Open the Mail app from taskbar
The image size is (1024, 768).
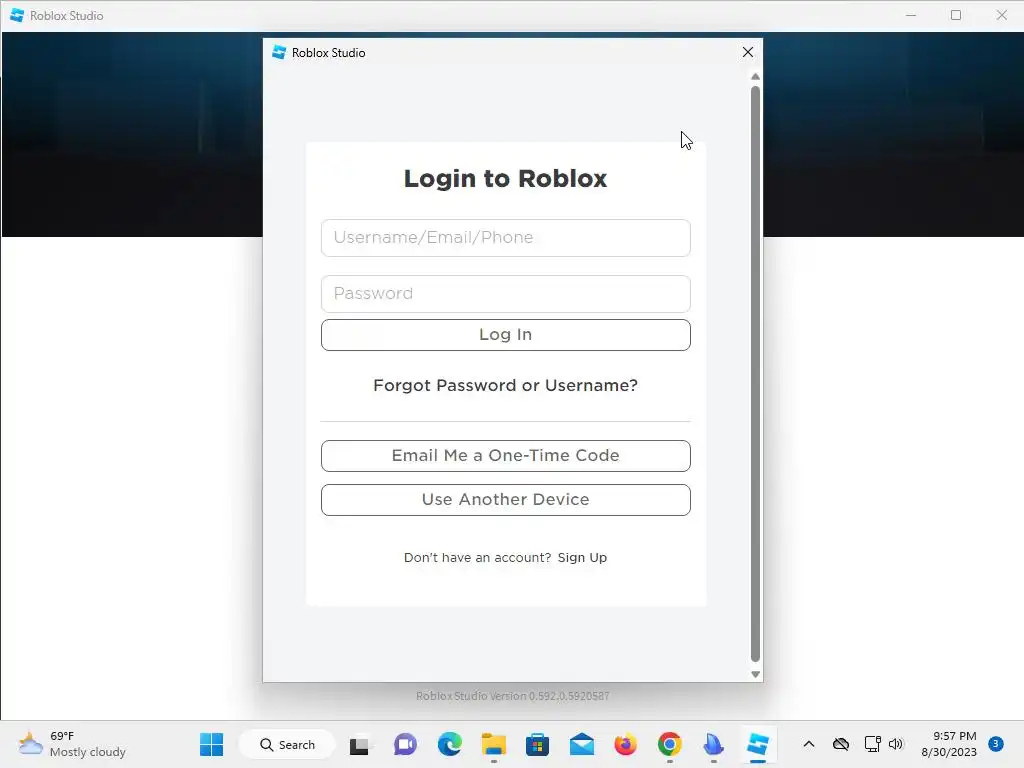point(581,744)
